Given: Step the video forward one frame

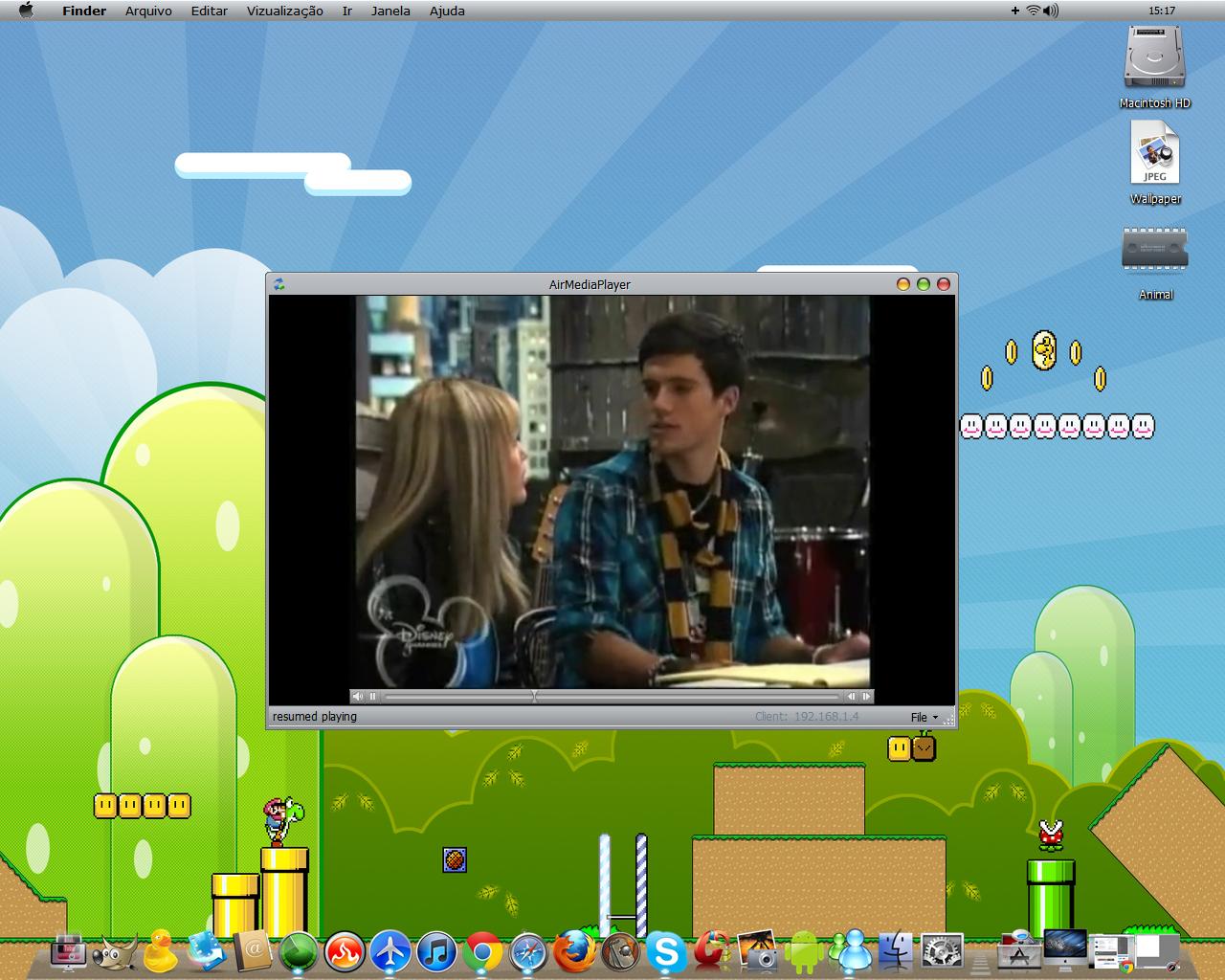Looking at the screenshot, I should coord(866,697).
